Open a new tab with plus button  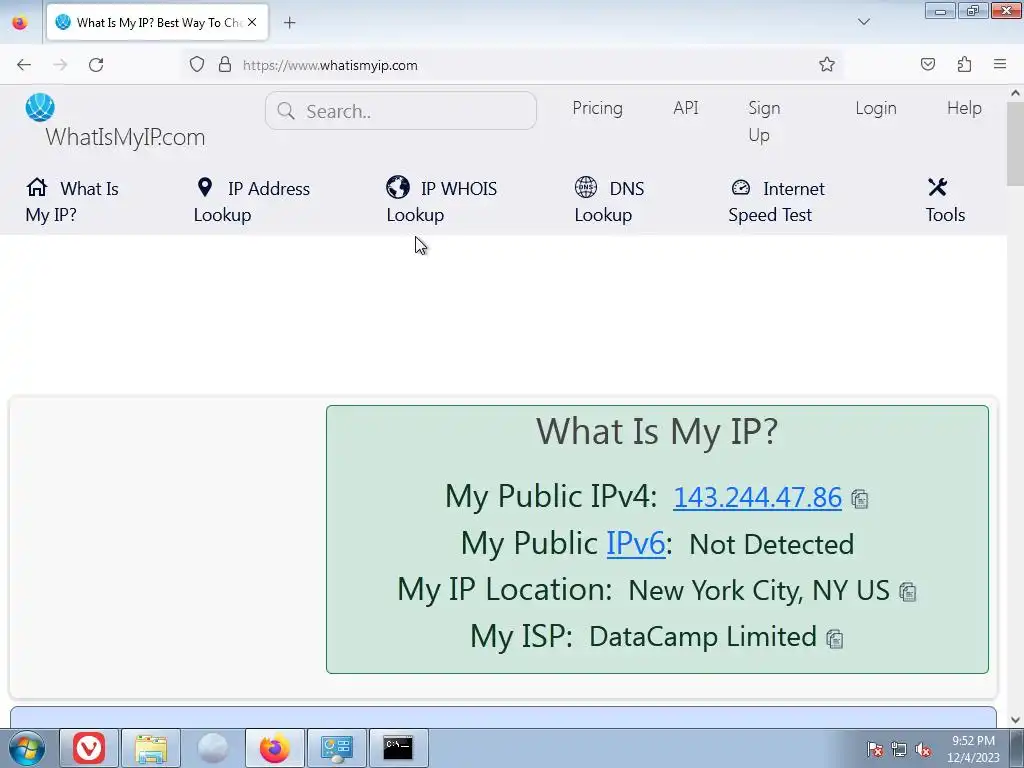289,23
